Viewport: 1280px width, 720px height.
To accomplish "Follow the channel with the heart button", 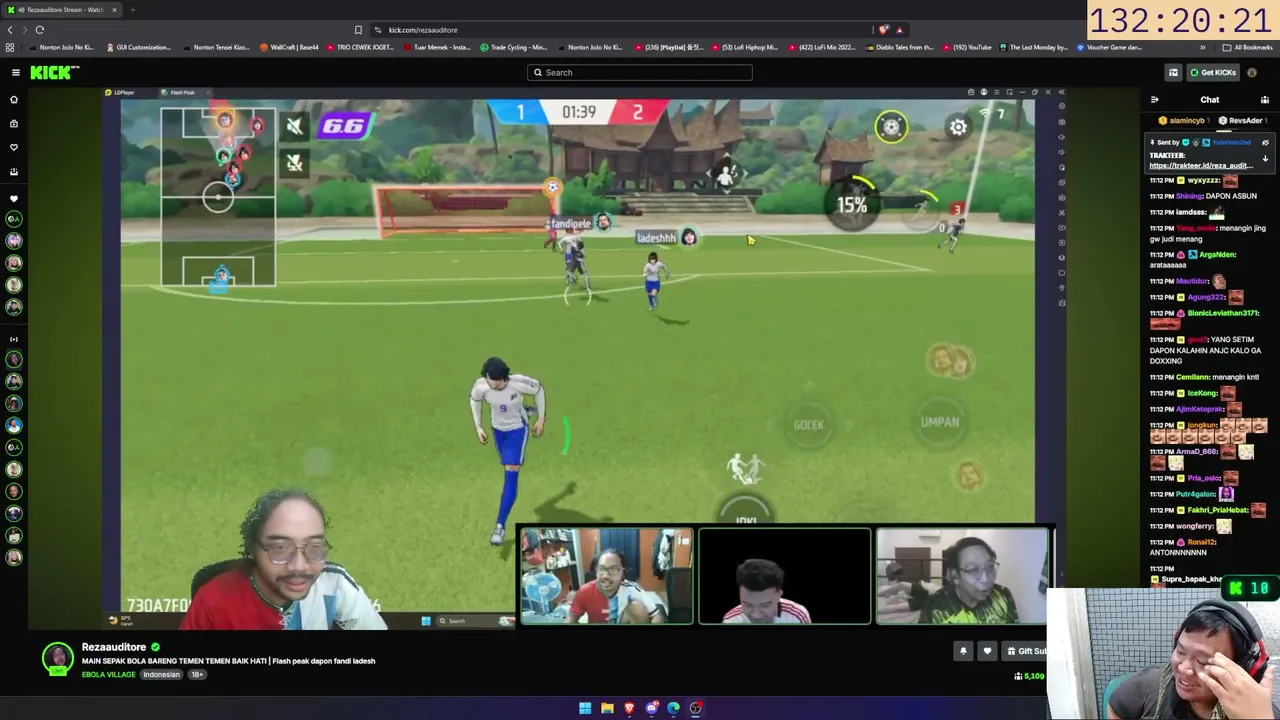I will 987,651.
